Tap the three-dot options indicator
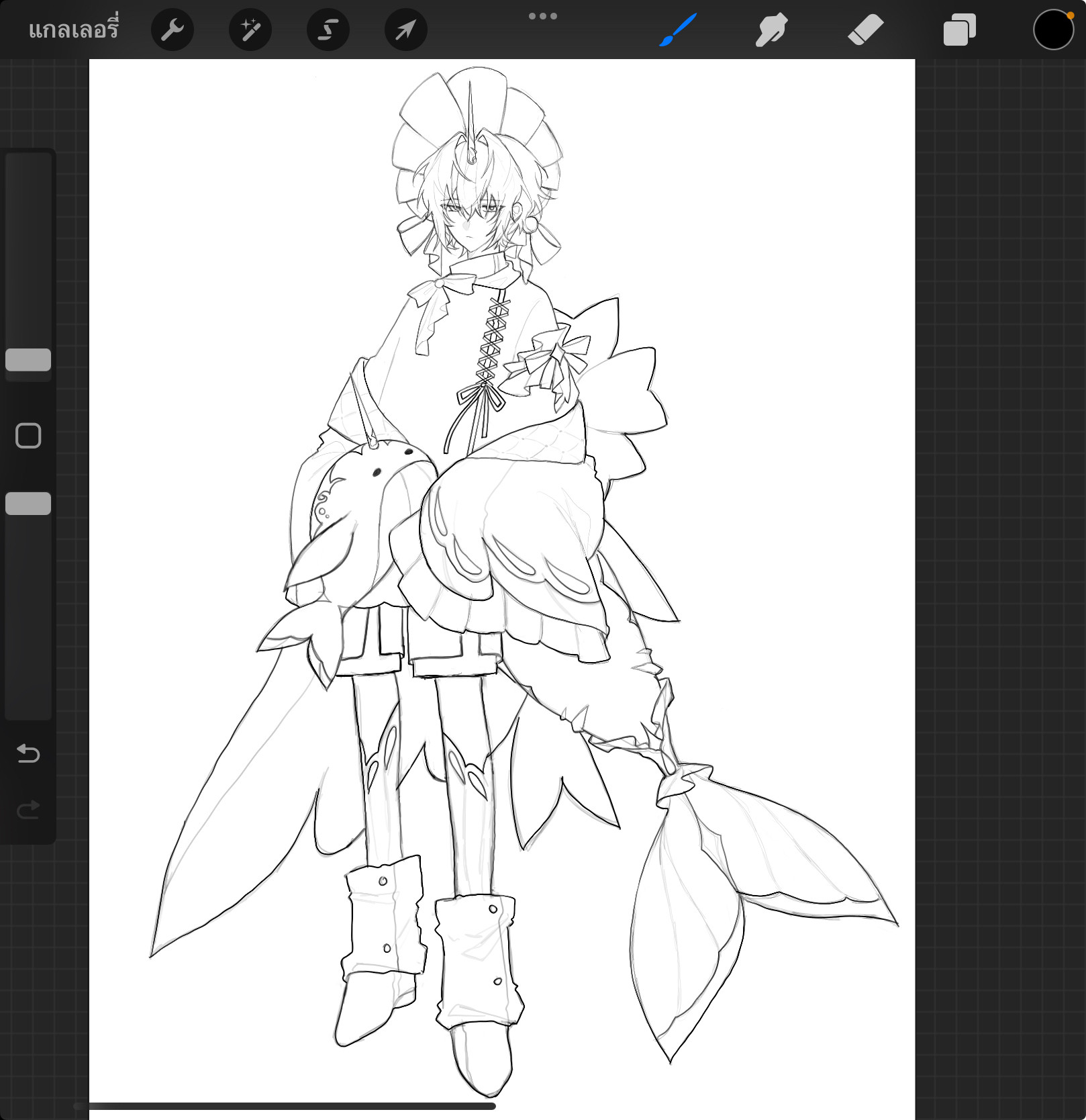This screenshot has height=1120, width=1086. point(543,16)
